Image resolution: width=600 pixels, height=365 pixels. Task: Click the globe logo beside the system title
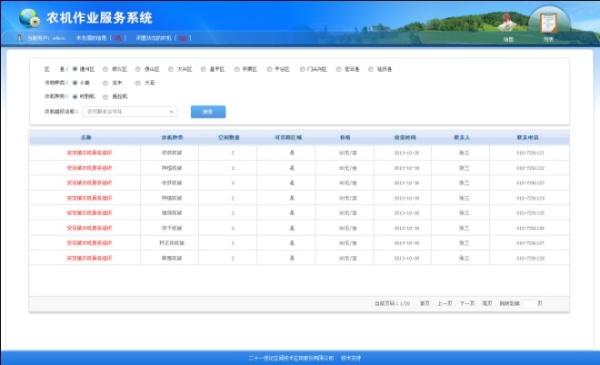[x=29, y=18]
